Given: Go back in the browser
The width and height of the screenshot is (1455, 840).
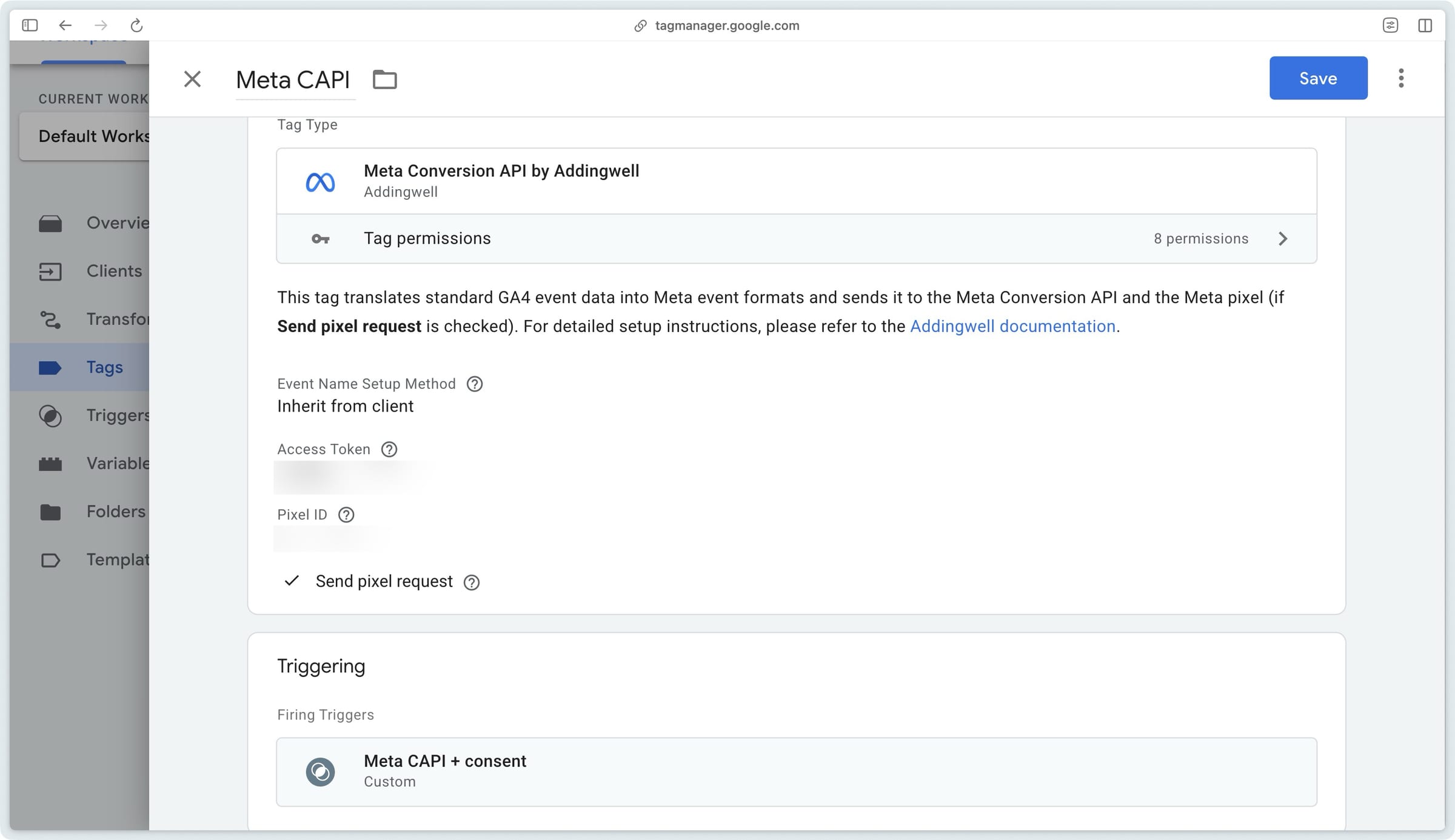Looking at the screenshot, I should [x=65, y=25].
